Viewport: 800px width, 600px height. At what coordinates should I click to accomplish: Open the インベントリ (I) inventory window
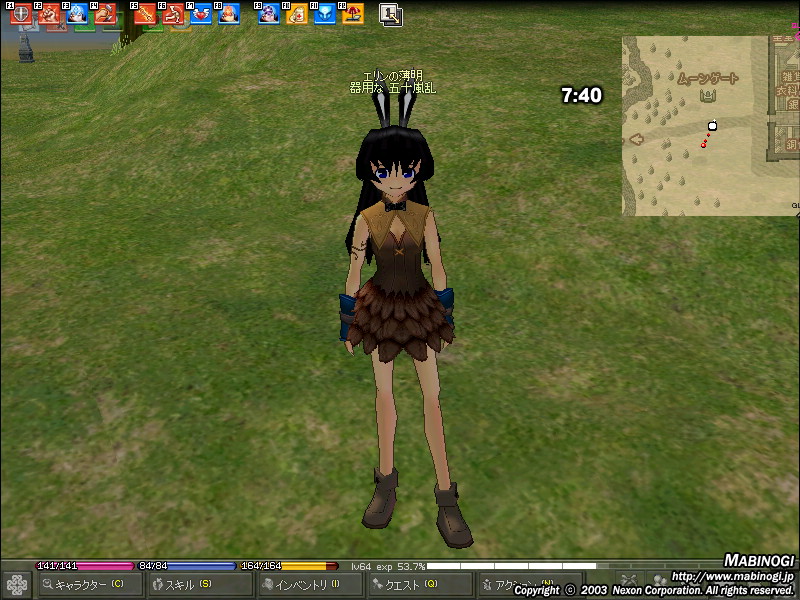point(311,585)
